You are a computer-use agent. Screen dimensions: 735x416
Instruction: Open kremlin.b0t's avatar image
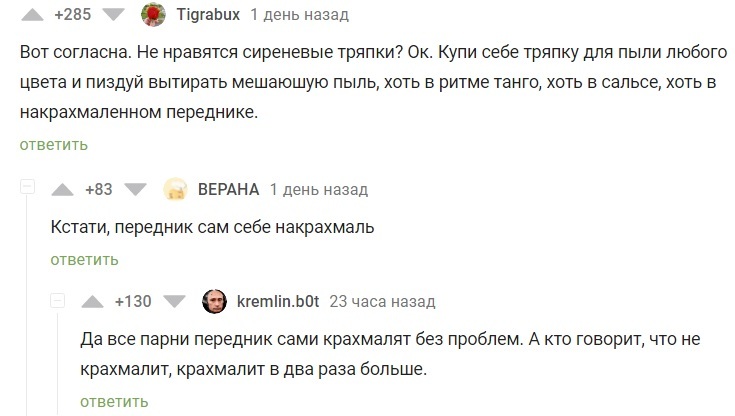click(214, 301)
